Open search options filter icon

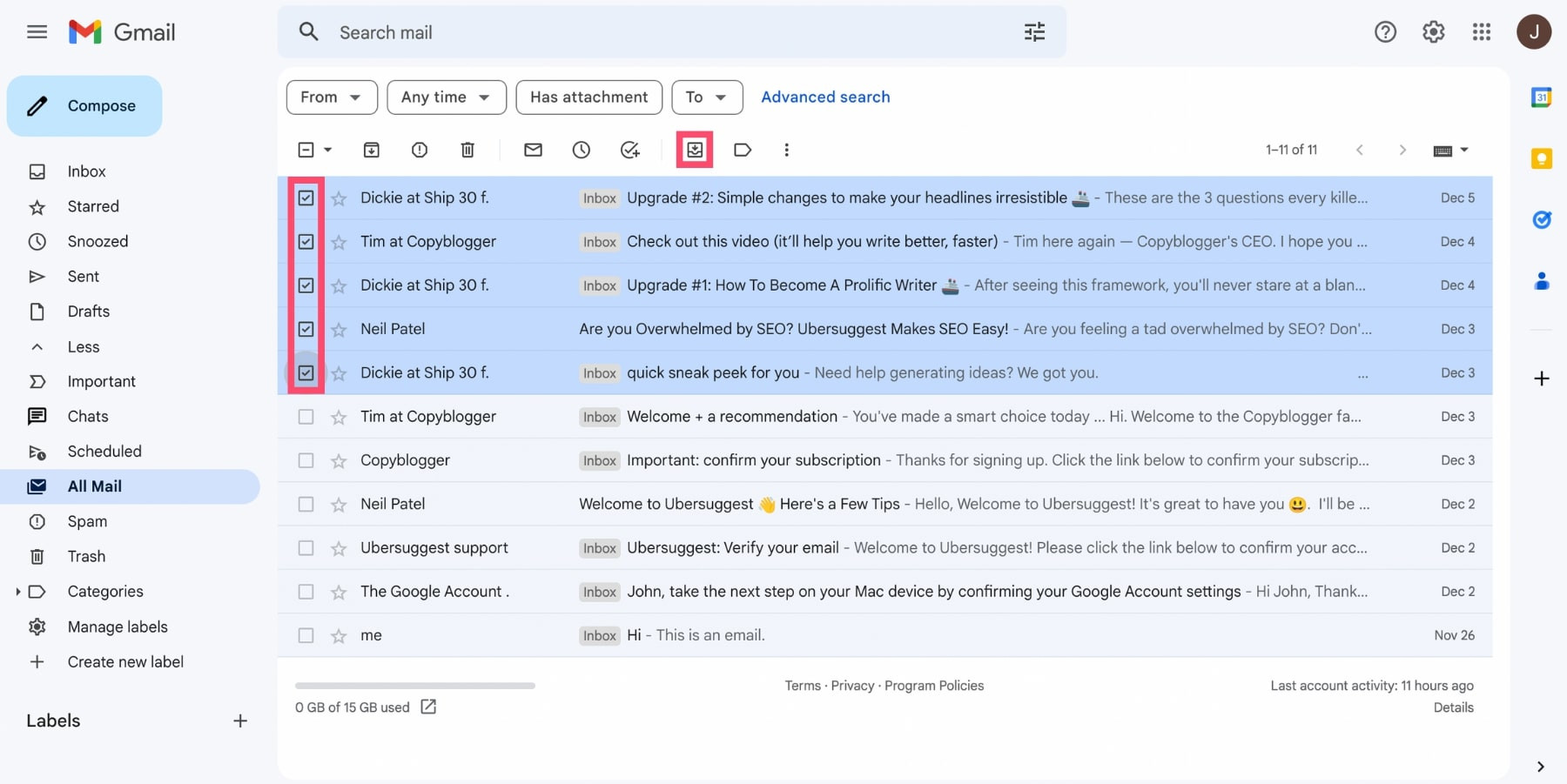point(1034,32)
